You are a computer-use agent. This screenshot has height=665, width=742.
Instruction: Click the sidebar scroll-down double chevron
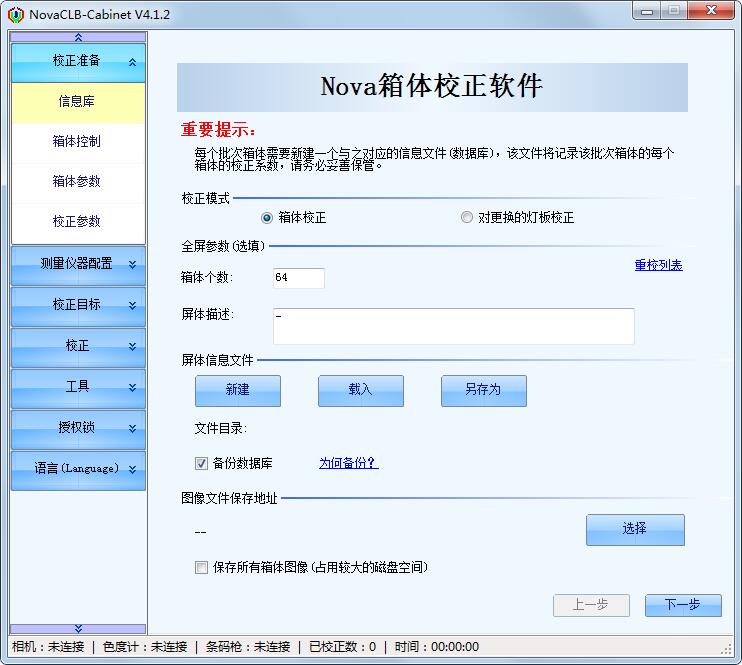click(78, 628)
